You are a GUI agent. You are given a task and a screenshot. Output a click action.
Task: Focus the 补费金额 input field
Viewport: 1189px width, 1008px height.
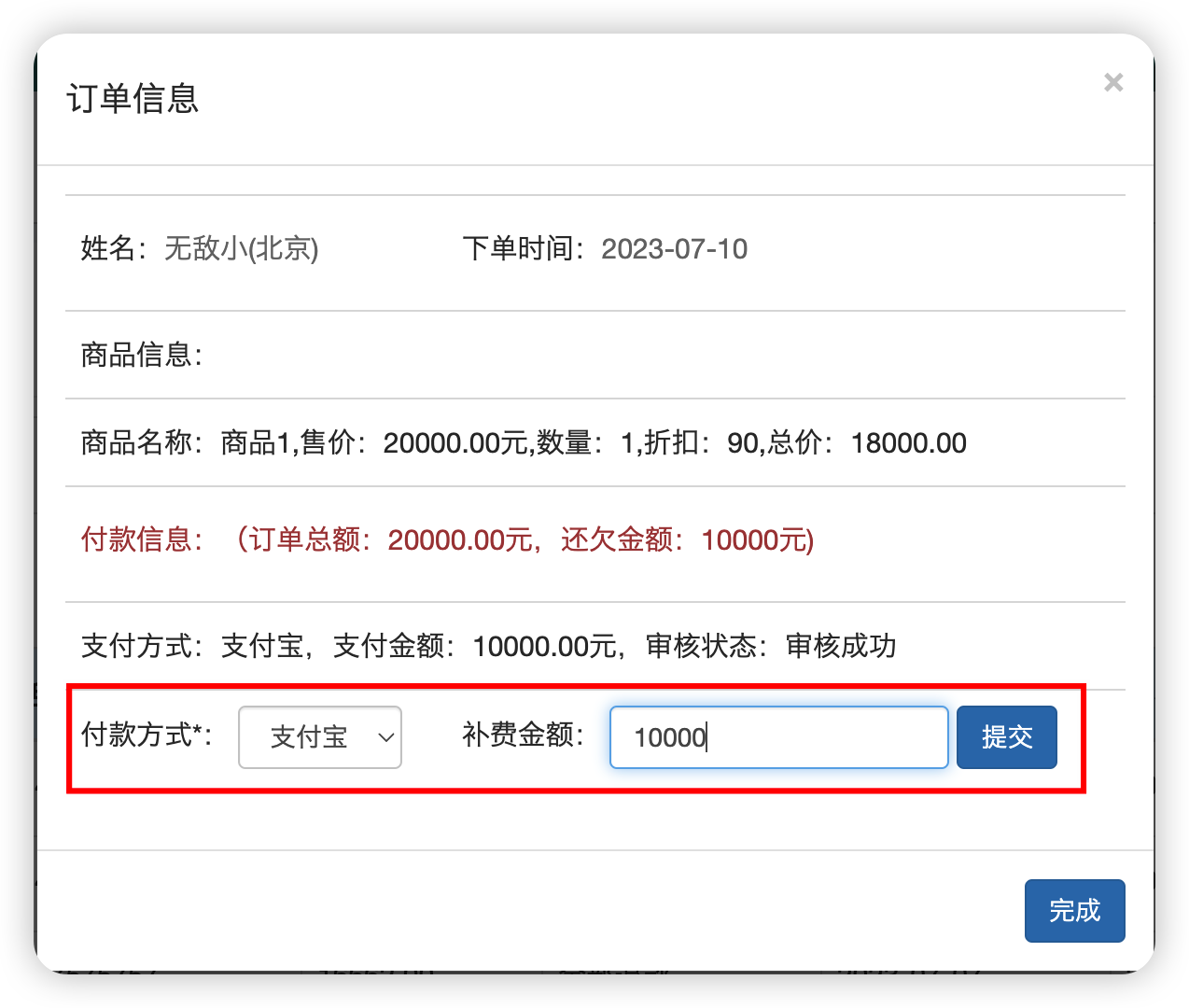[779, 737]
